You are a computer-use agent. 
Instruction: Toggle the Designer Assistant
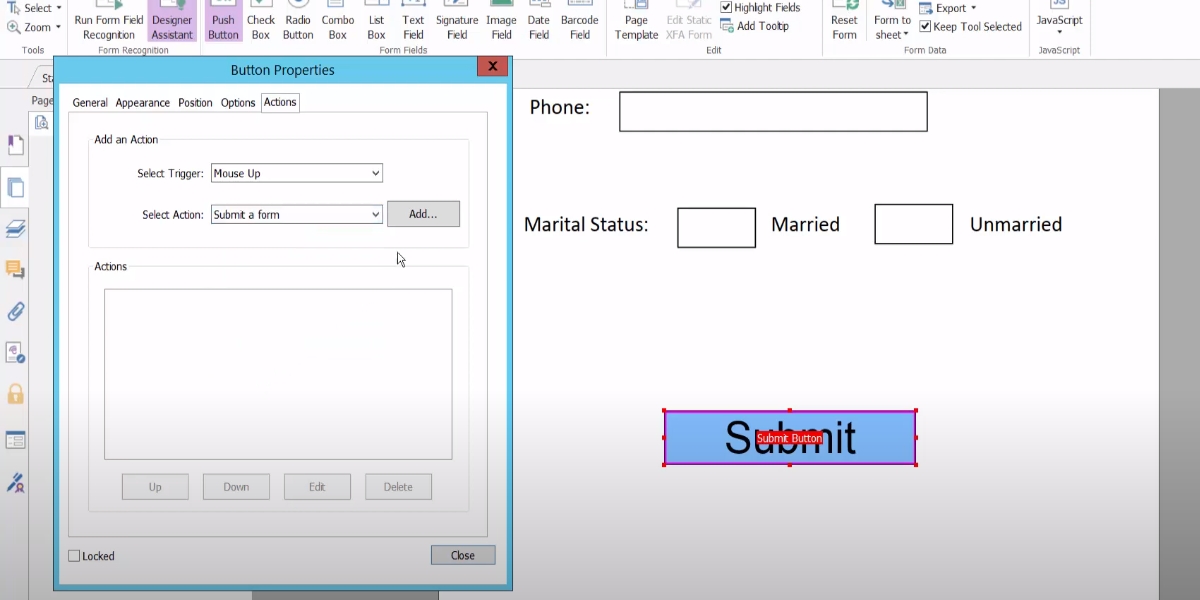coord(172,21)
